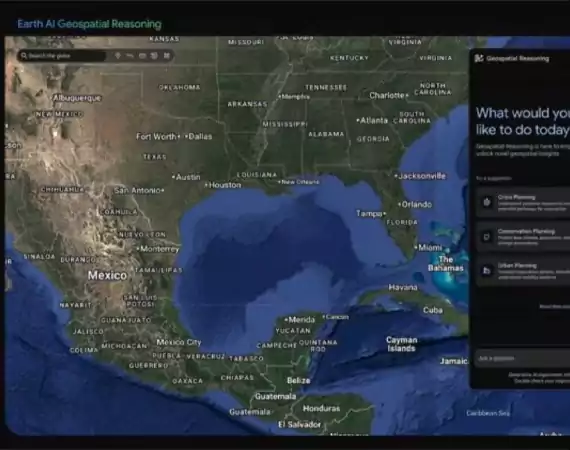Focus the Search the globe field
The width and height of the screenshot is (570, 450).
(x=62, y=56)
